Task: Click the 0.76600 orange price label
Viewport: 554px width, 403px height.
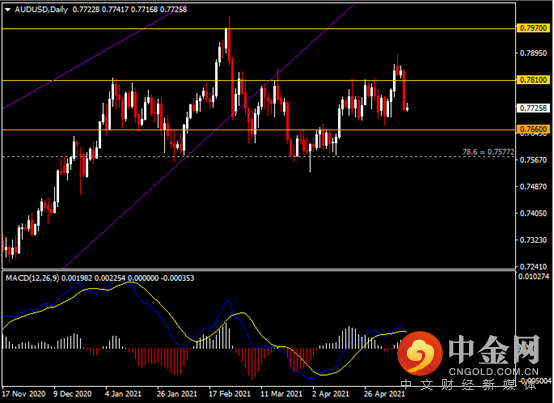Action: pyautogui.click(x=534, y=129)
